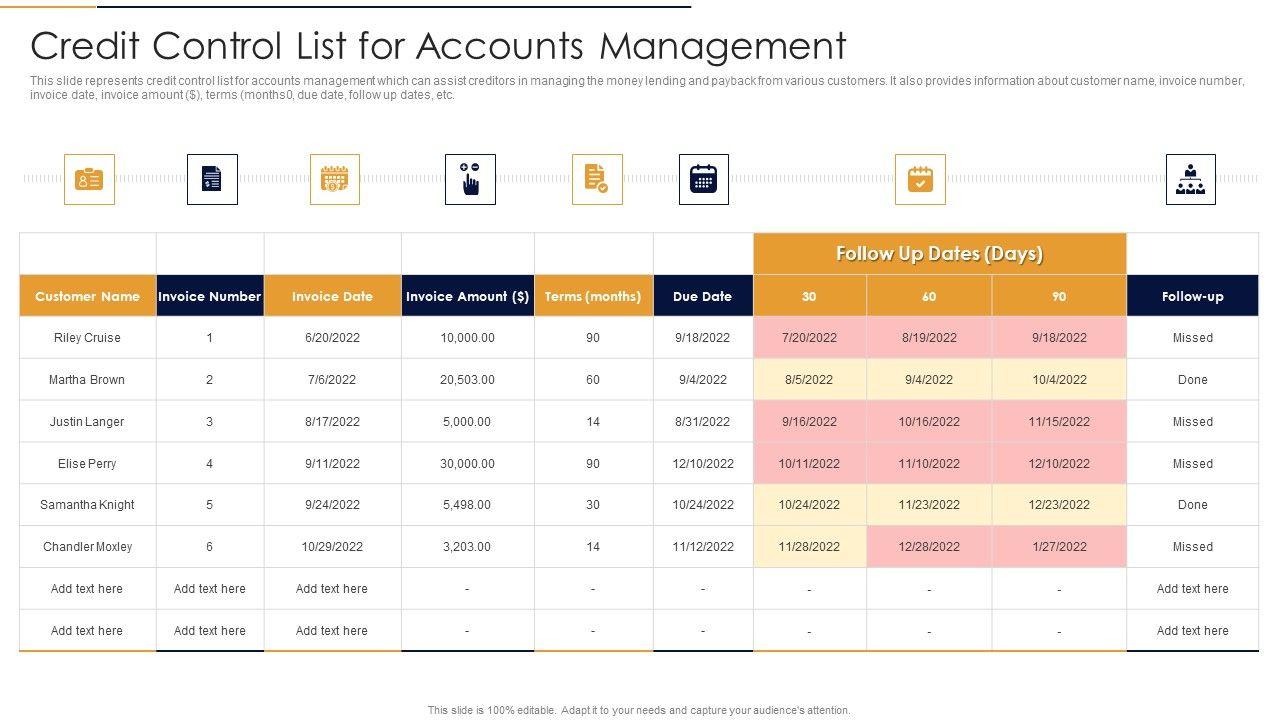
Task: Select the document checkmark terms icon
Action: [597, 179]
